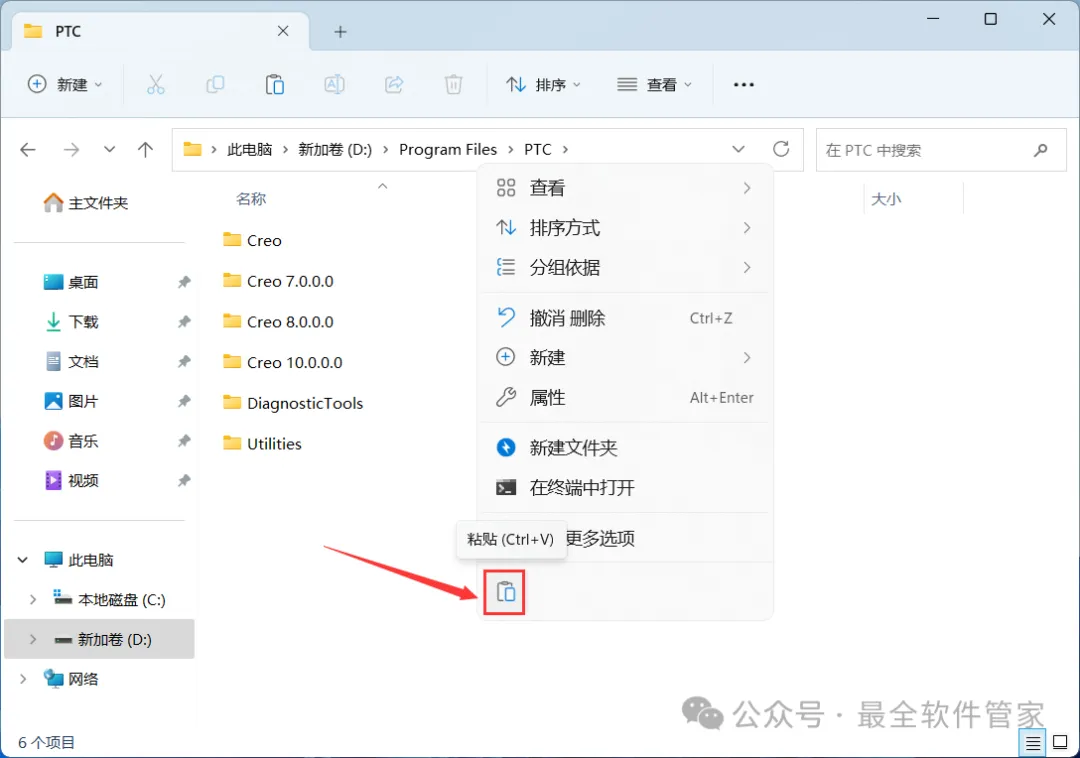1080x758 pixels.
Task: Open the 查看 view dropdown in toolbar
Action: pyautogui.click(x=654, y=85)
